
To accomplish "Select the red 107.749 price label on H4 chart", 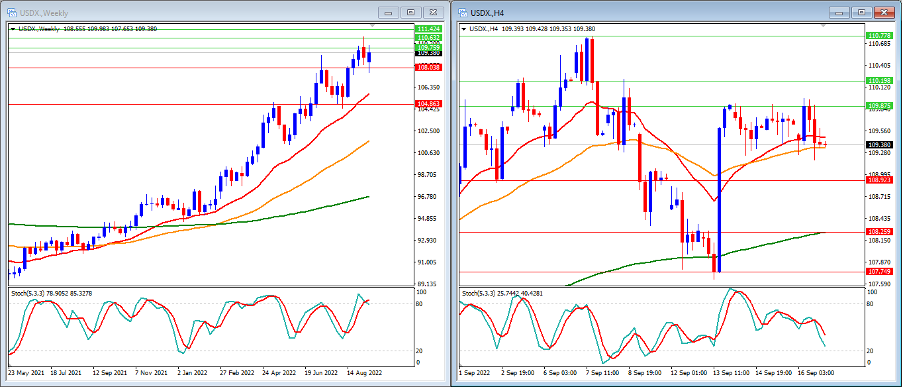I will click(879, 271).
